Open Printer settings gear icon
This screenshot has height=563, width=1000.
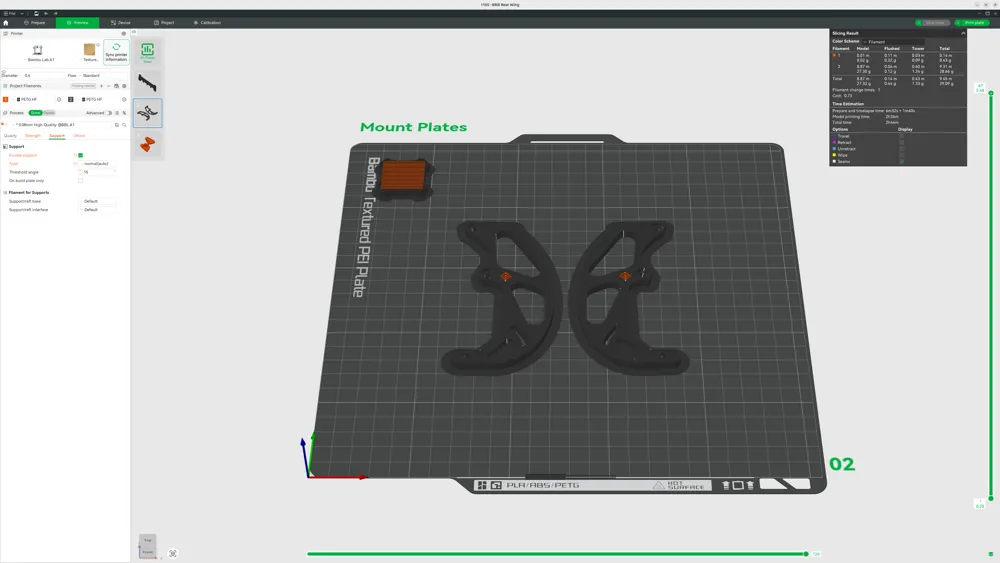124,33
